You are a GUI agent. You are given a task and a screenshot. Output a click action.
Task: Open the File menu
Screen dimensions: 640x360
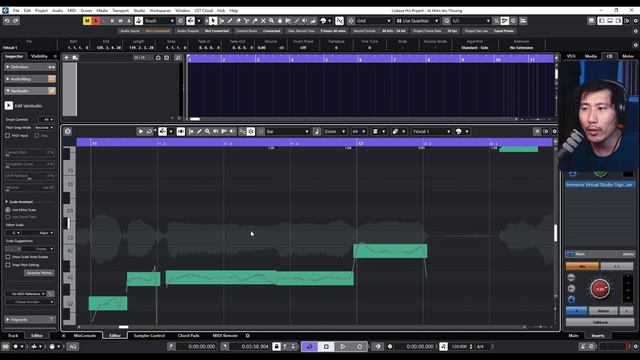[16, 11]
